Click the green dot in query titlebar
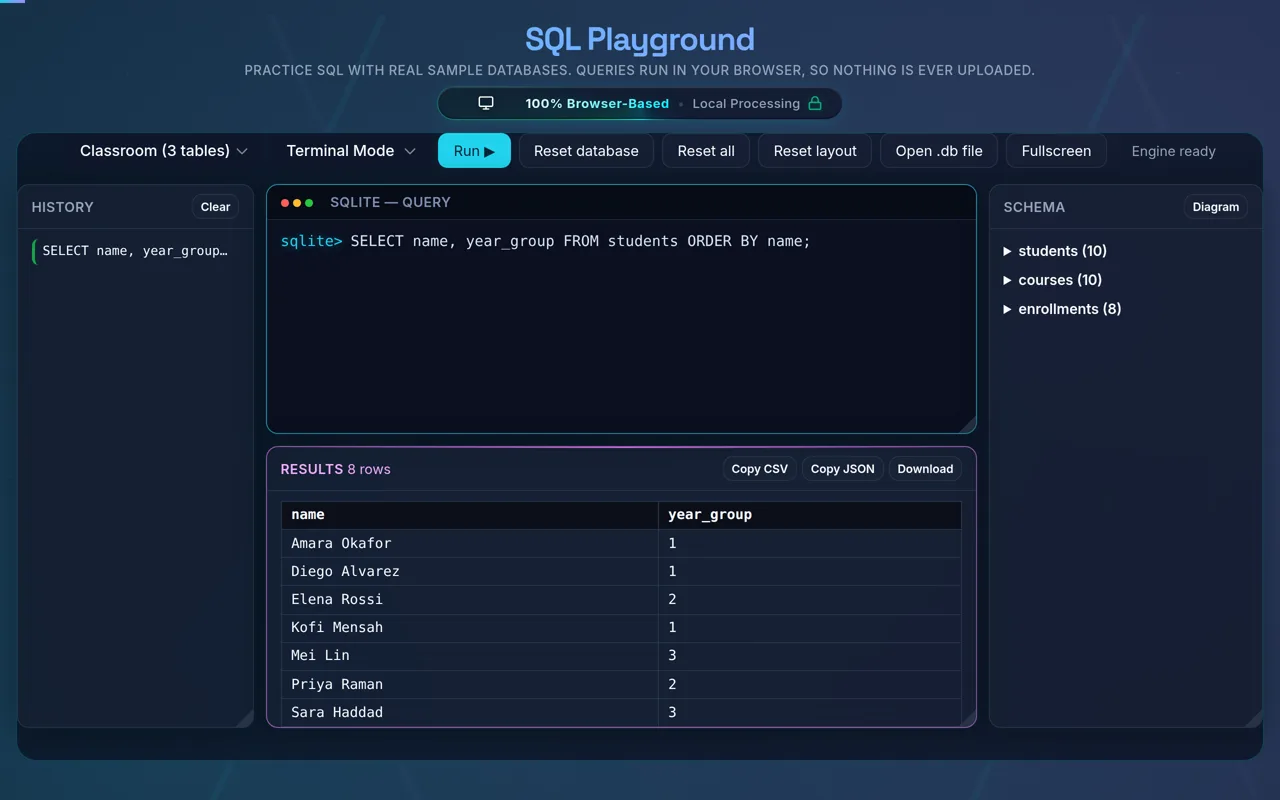 click(309, 203)
